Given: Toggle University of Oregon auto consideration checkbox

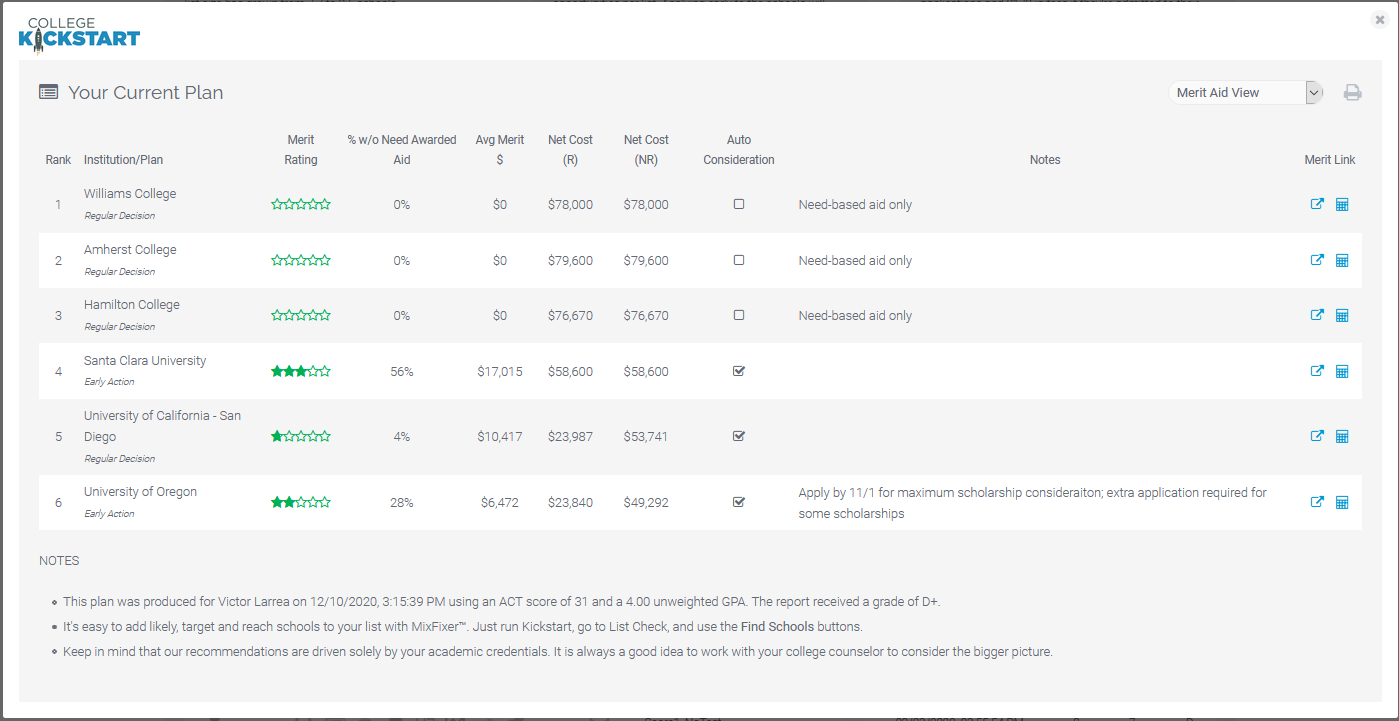Looking at the screenshot, I should [739, 502].
